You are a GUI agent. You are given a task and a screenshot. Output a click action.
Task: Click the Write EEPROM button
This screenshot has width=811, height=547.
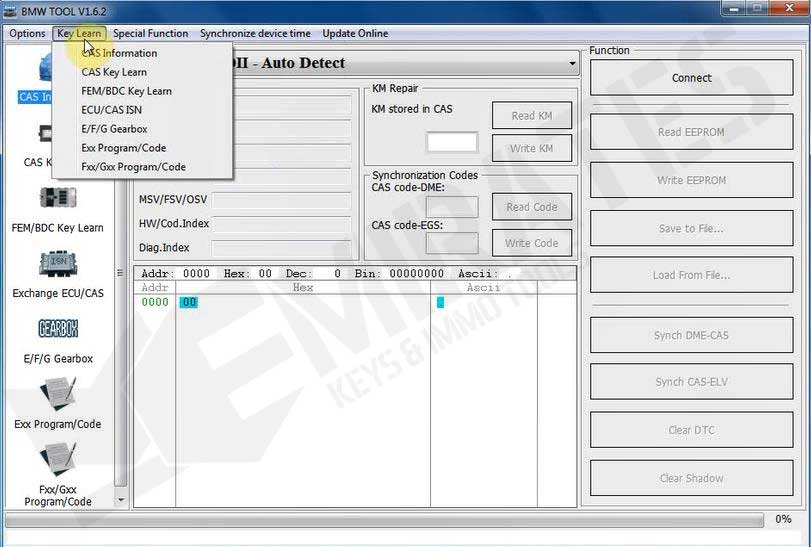pos(692,180)
